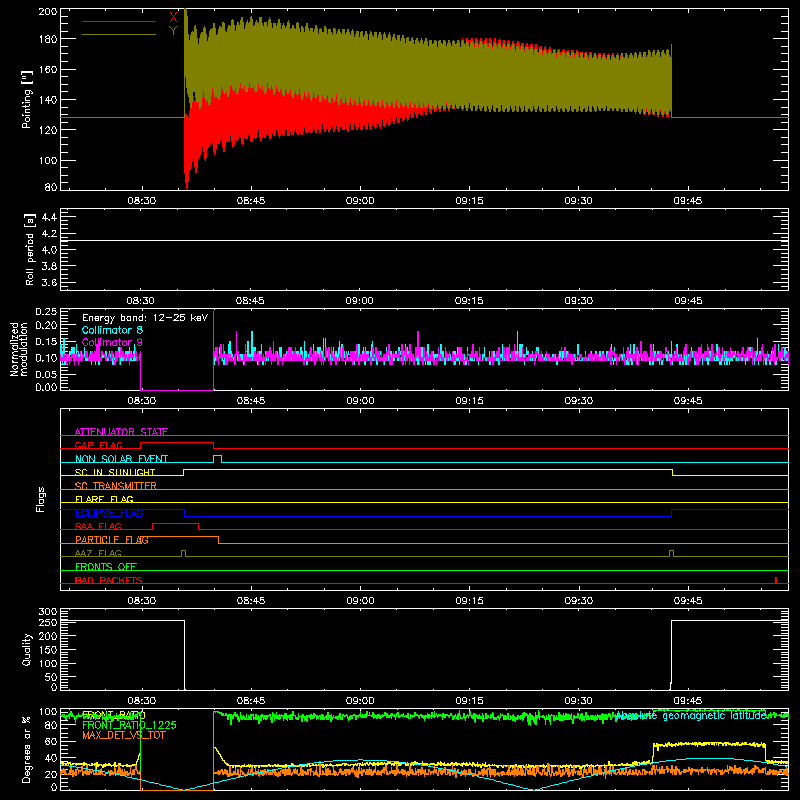This screenshot has width=800, height=800.
Task: Click the NON_SOLAR_EVENT flag label
Action: (x=121, y=459)
